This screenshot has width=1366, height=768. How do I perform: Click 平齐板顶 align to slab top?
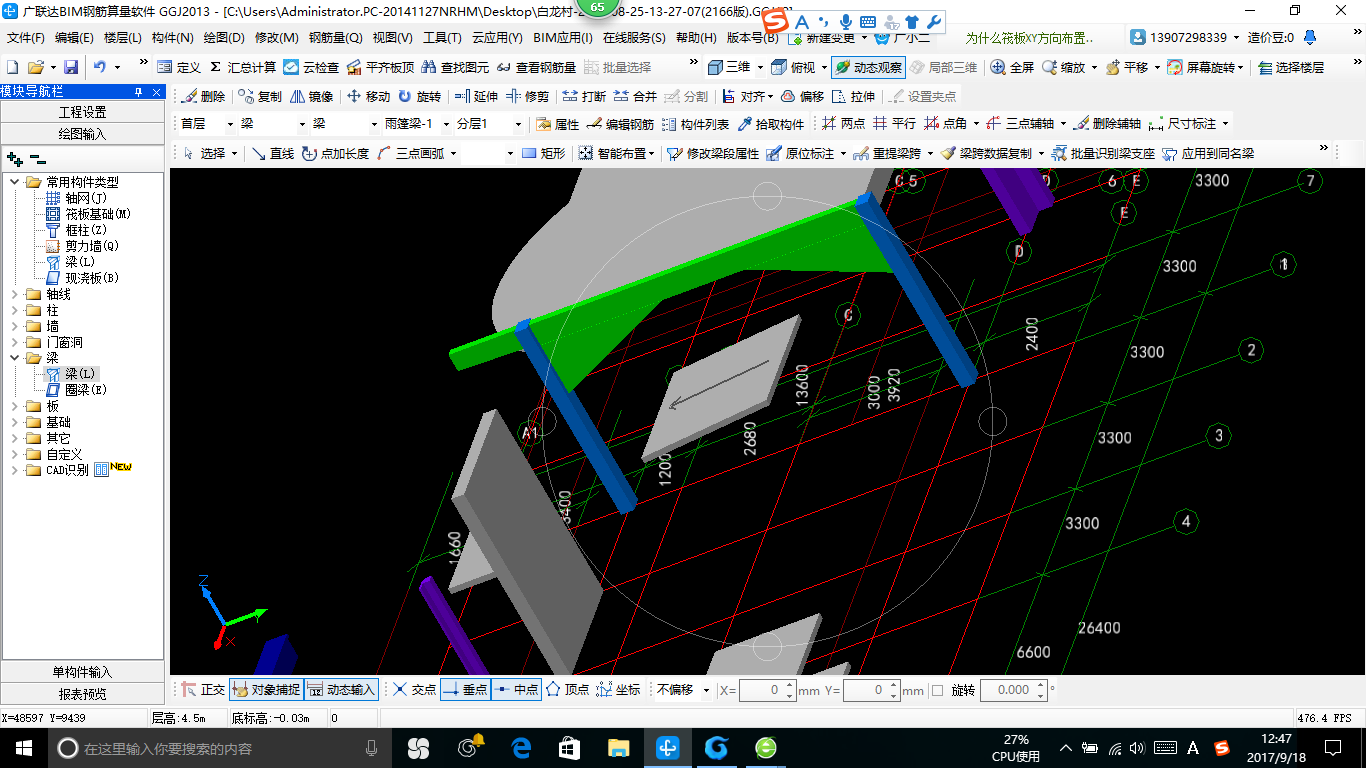point(379,67)
